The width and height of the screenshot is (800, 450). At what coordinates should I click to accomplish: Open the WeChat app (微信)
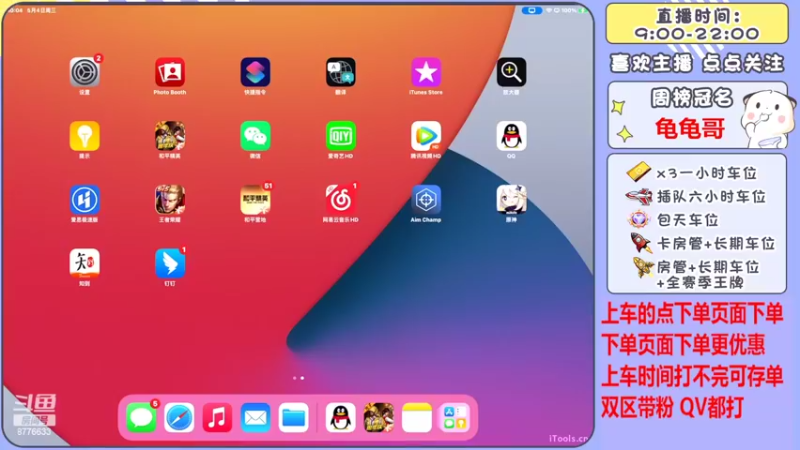click(x=255, y=136)
